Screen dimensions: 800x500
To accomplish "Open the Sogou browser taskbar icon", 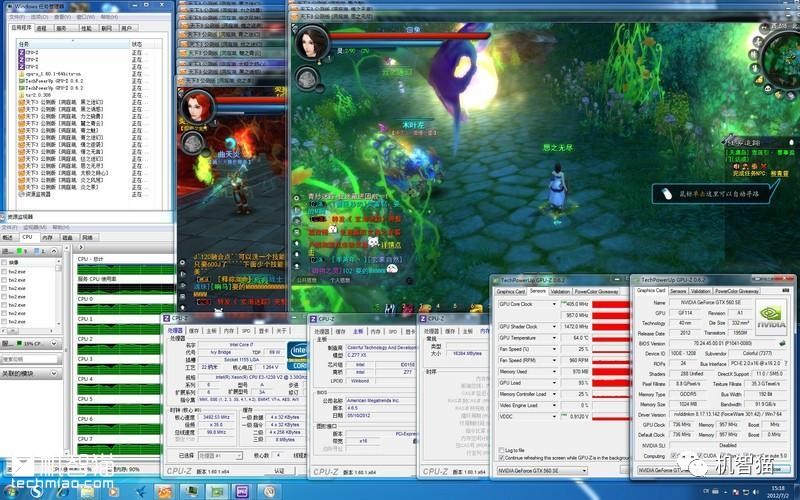I will click(x=36, y=492).
